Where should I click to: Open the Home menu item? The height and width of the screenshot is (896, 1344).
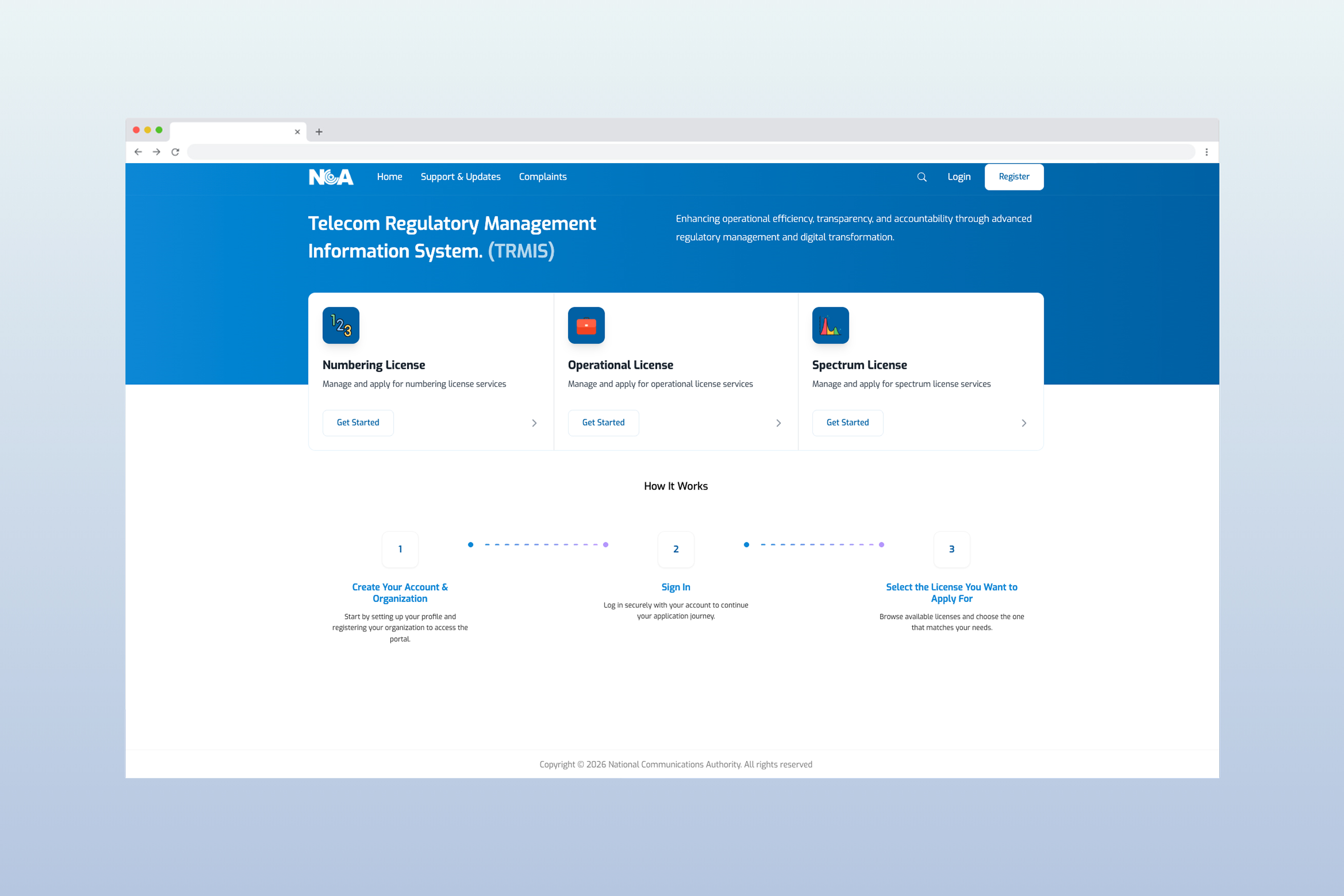pos(389,177)
